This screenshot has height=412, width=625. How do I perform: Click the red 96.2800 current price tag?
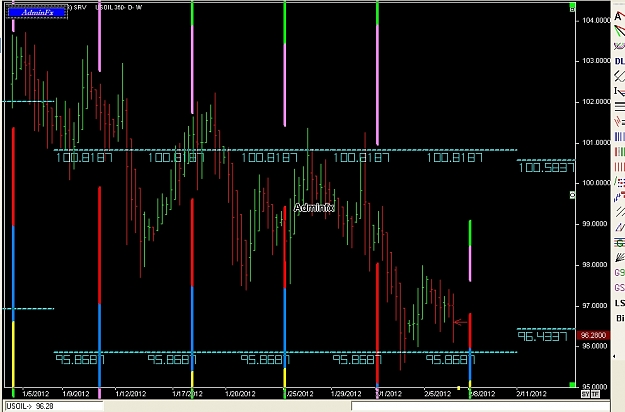pos(594,335)
